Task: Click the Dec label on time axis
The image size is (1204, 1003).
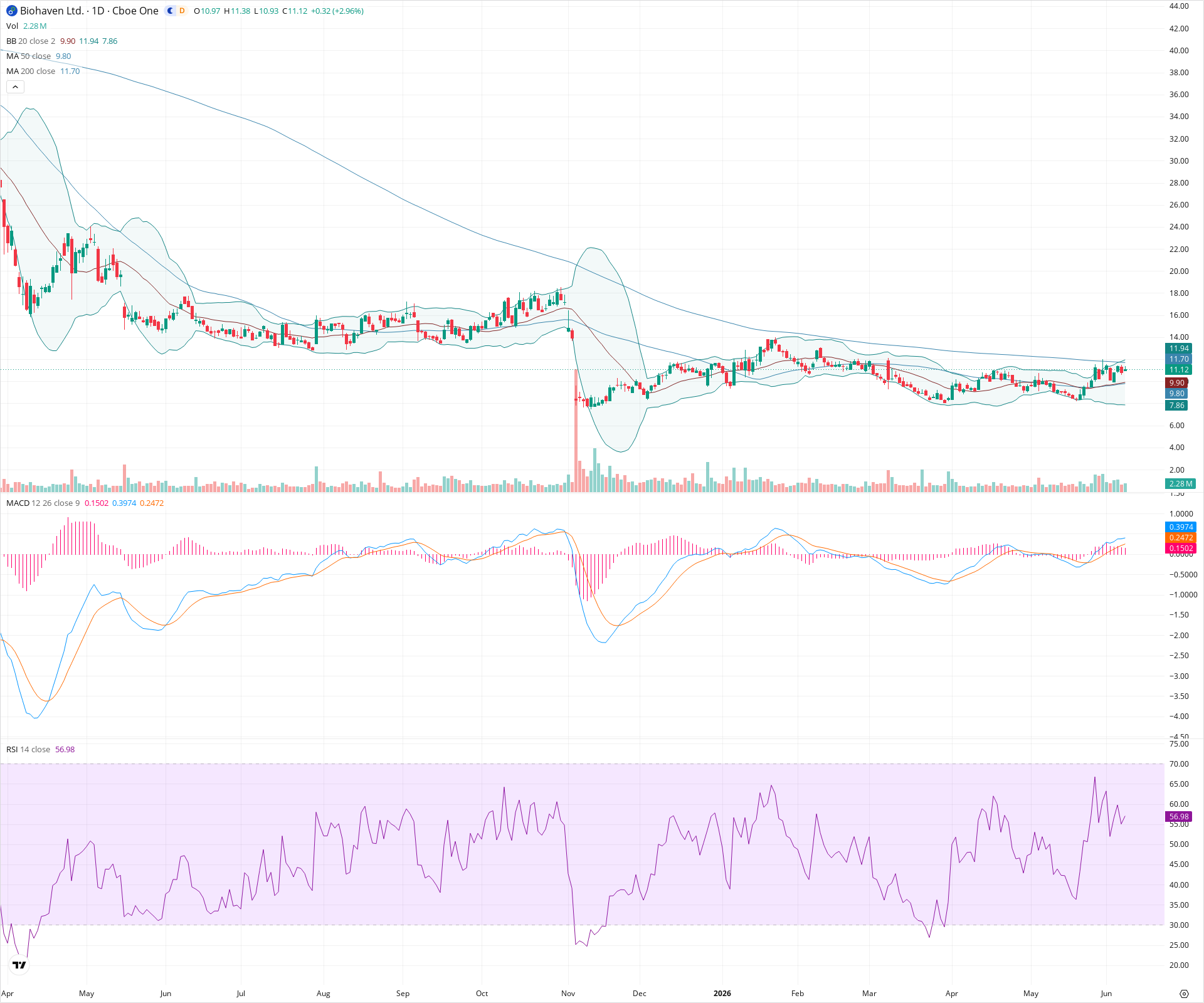Action: coord(640,994)
